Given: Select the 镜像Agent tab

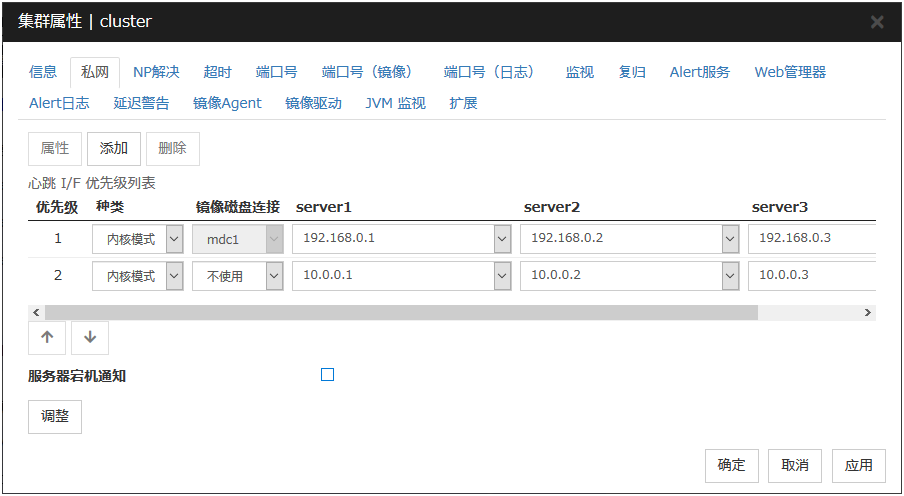Looking at the screenshot, I should (227, 103).
